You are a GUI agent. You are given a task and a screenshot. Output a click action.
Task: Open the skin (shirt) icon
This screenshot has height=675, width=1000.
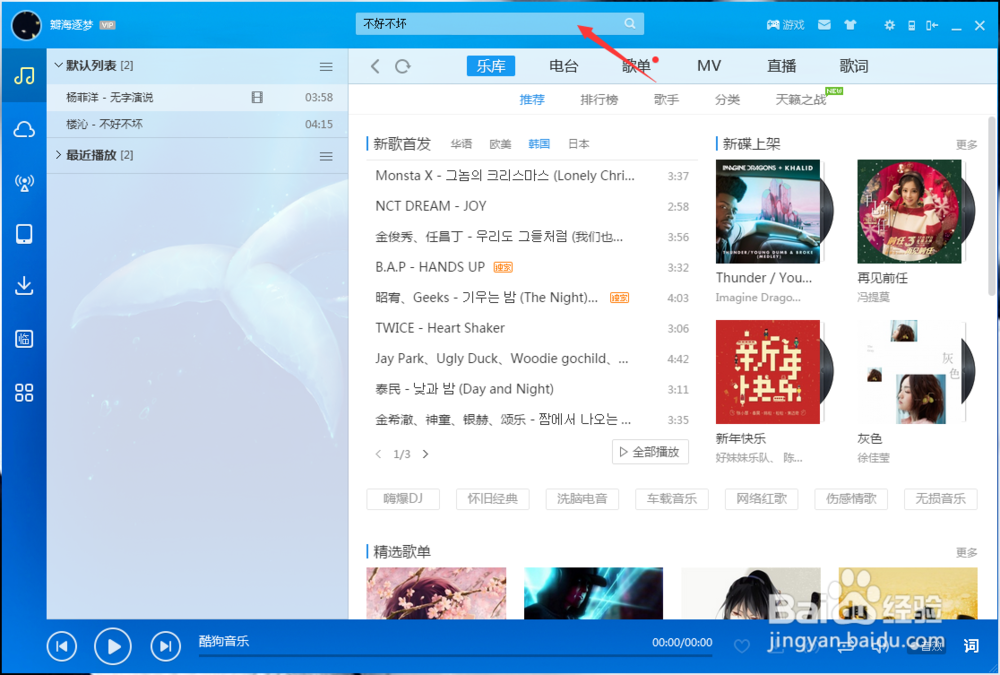point(850,25)
